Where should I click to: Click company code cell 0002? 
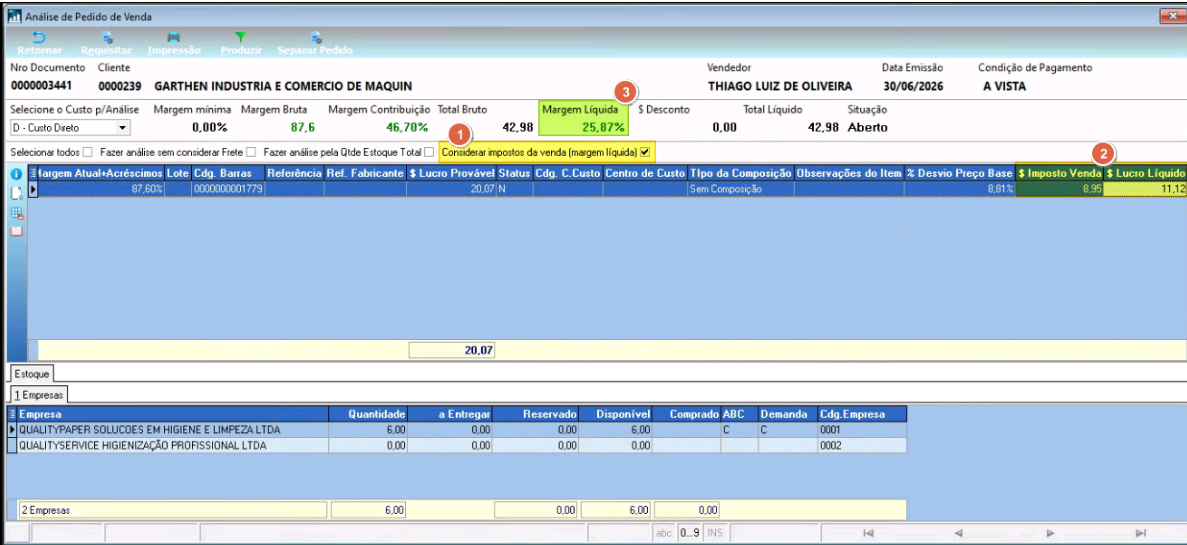pos(861,446)
